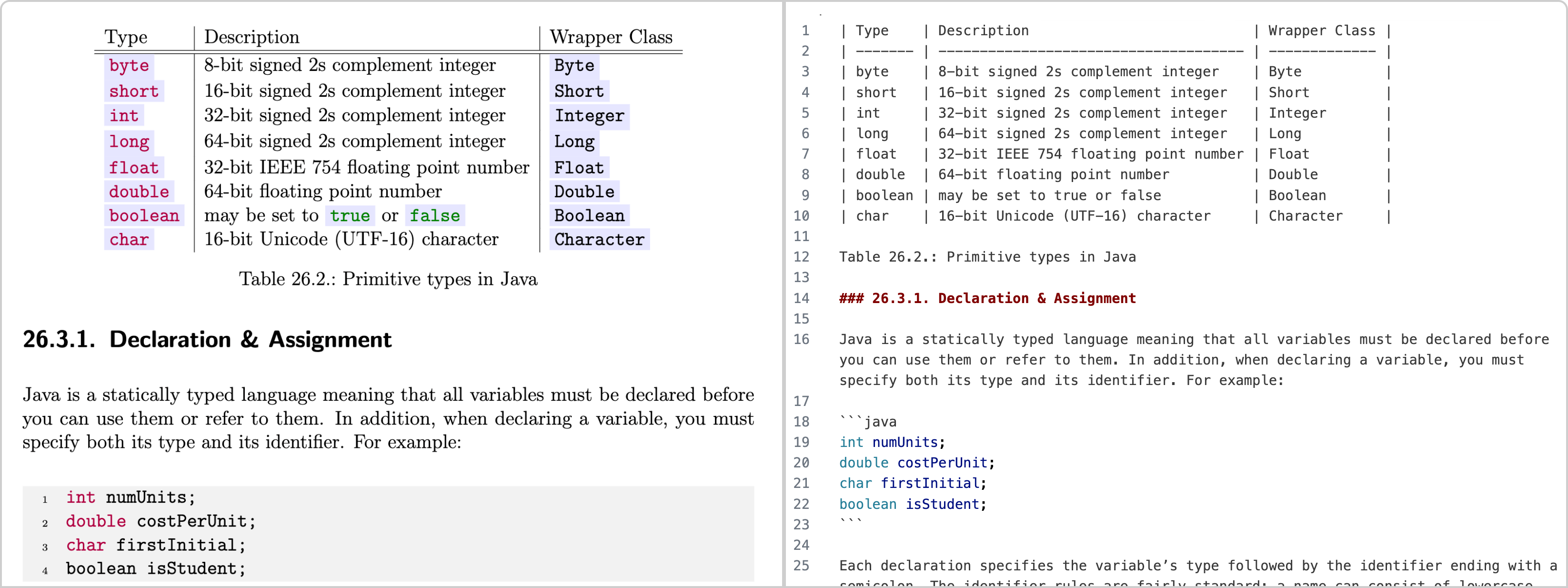Click the '### 26.3.1. Declaration & Assignment' markdown heading
The height and width of the screenshot is (588, 1568).
(987, 298)
